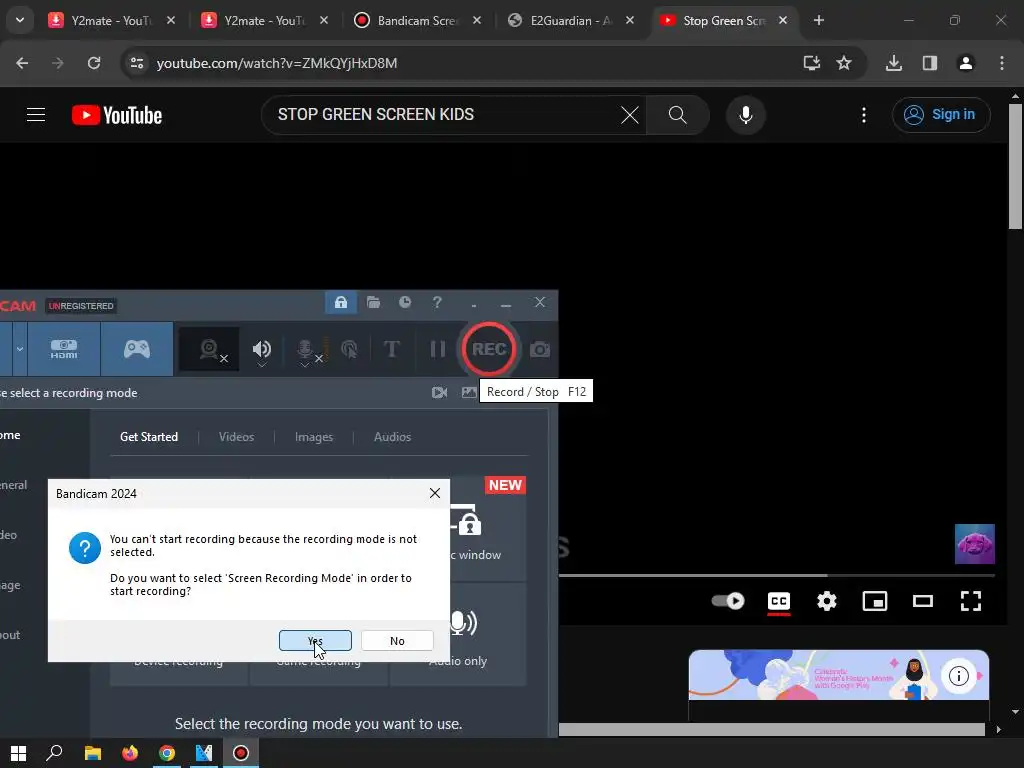The width and height of the screenshot is (1024, 768).
Task: Click the image mode icon beside the tooltip
Action: [469, 392]
